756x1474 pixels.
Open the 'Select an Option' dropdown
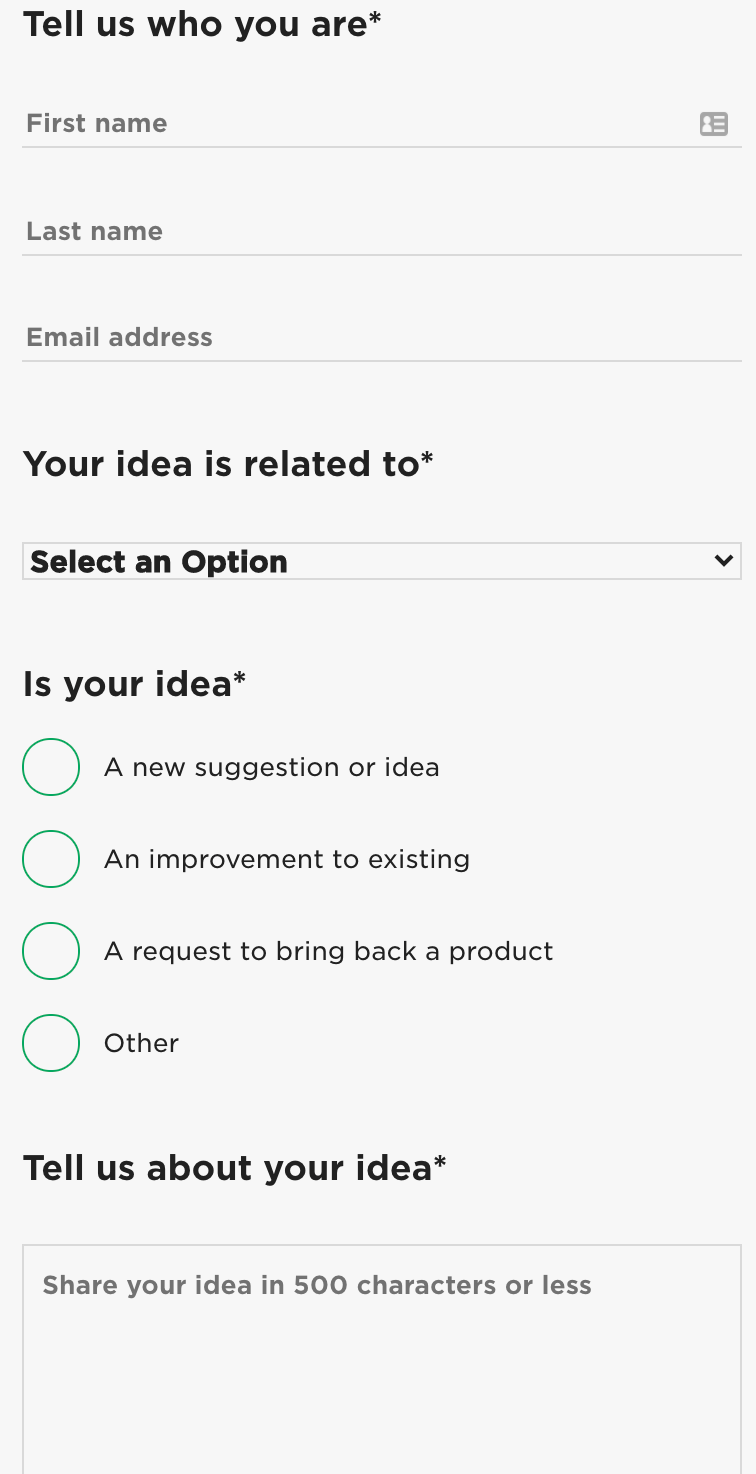click(x=382, y=561)
